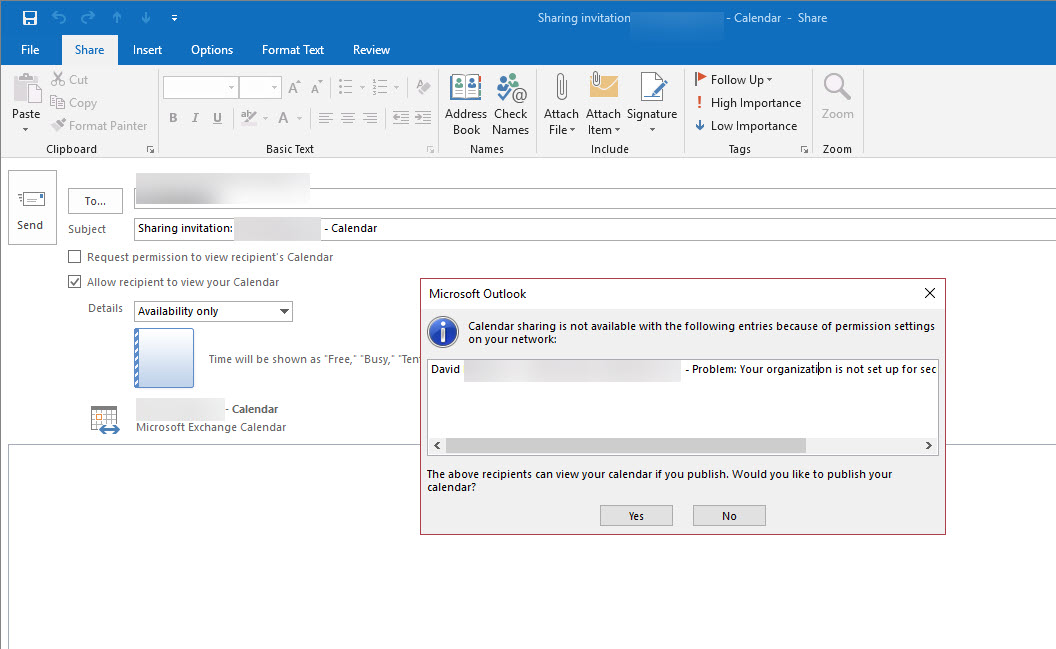This screenshot has width=1056, height=649.
Task: Align text right
Action: pos(370,118)
